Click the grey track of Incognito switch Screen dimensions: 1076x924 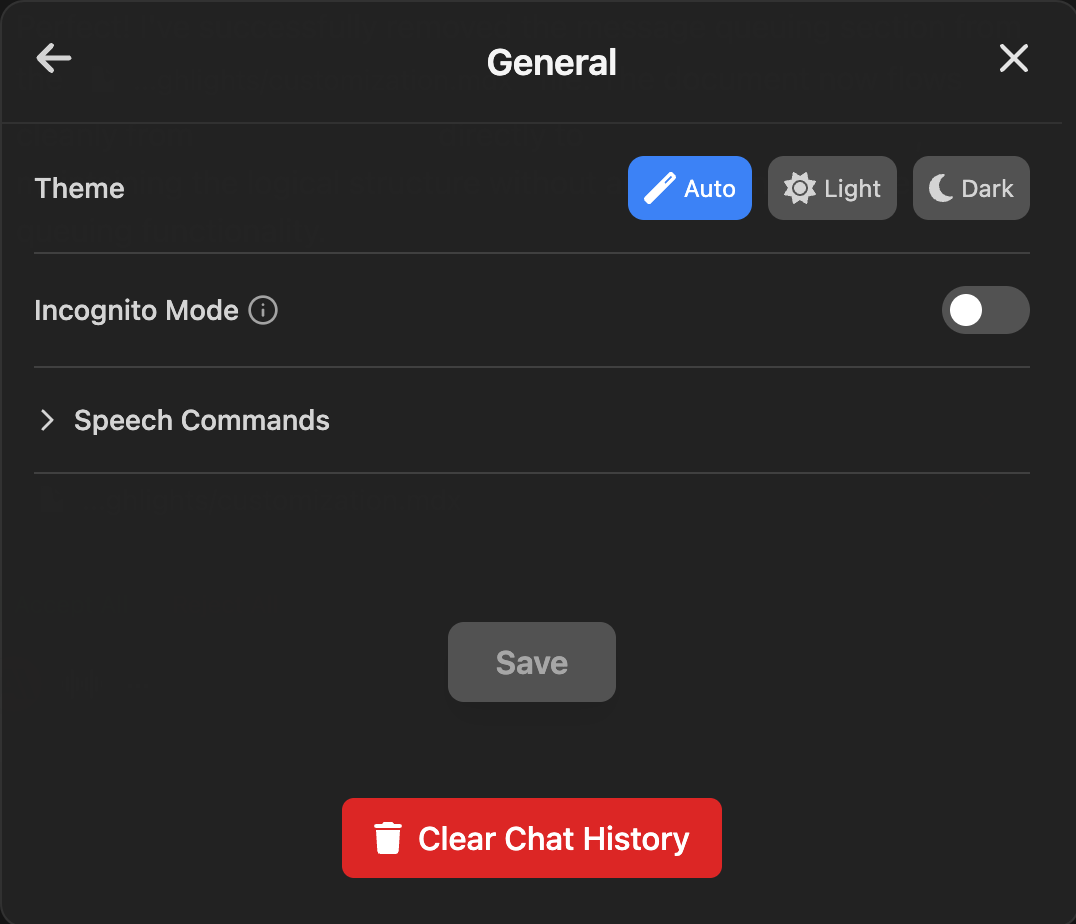coord(1007,311)
